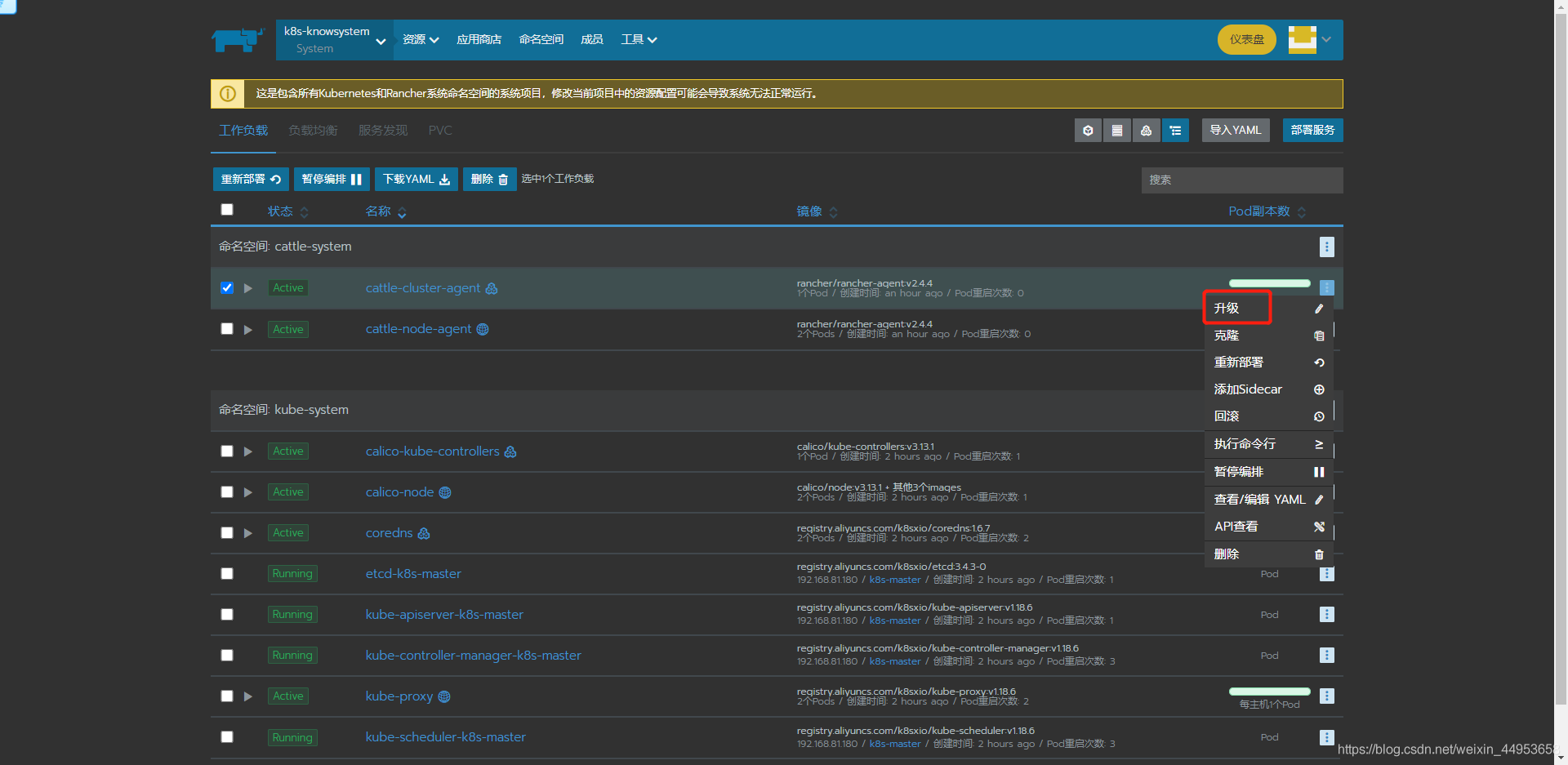The width and height of the screenshot is (1568, 765).
Task: Open the k8s-knowsystem project dropdown
Action: (x=335, y=40)
